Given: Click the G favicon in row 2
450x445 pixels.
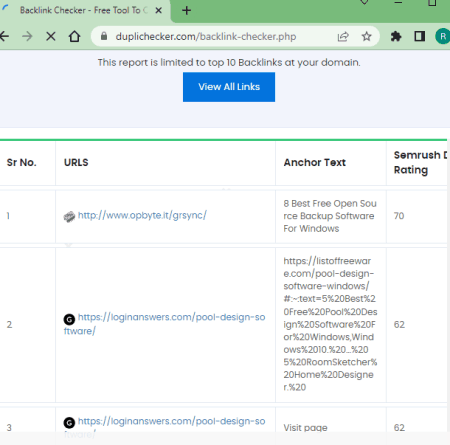Looking at the screenshot, I should point(69,319).
